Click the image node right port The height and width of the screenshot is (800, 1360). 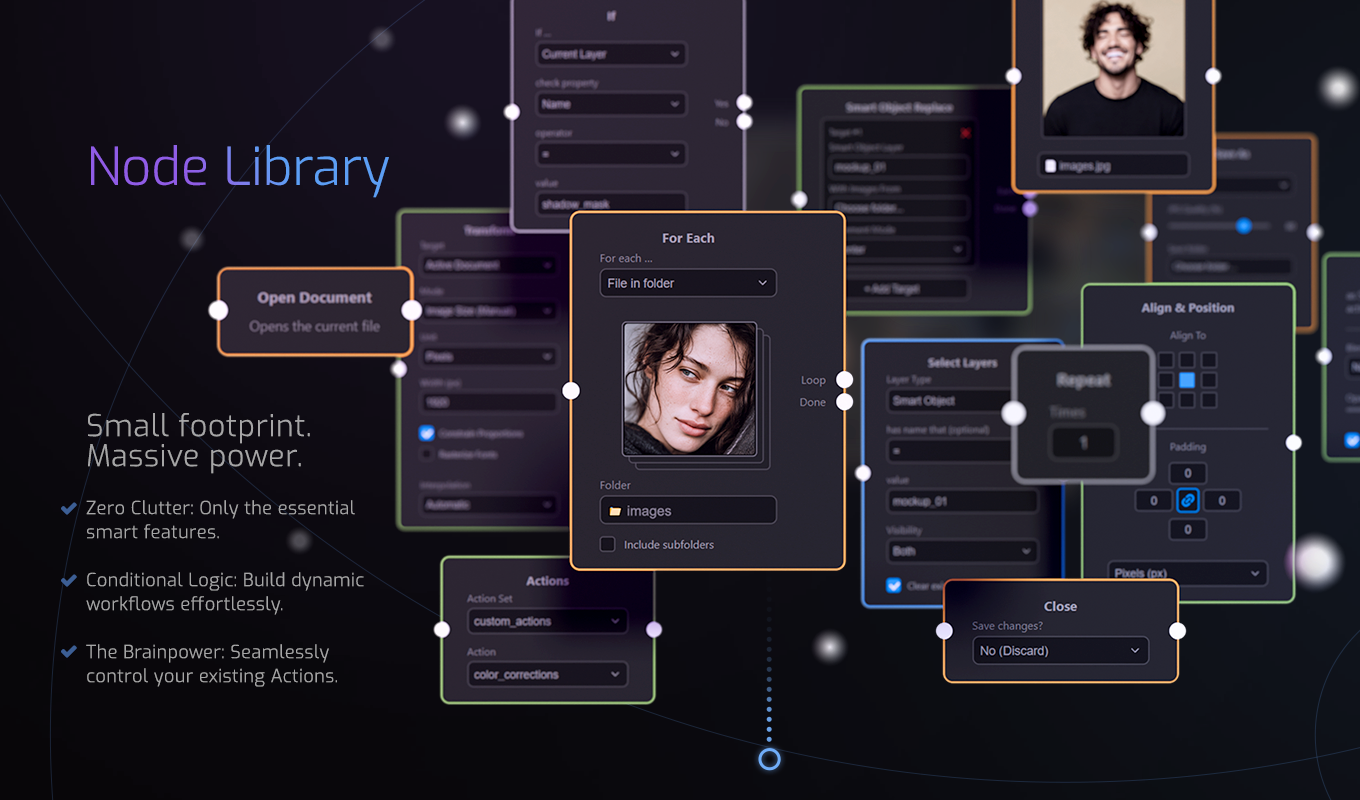[x=1213, y=76]
